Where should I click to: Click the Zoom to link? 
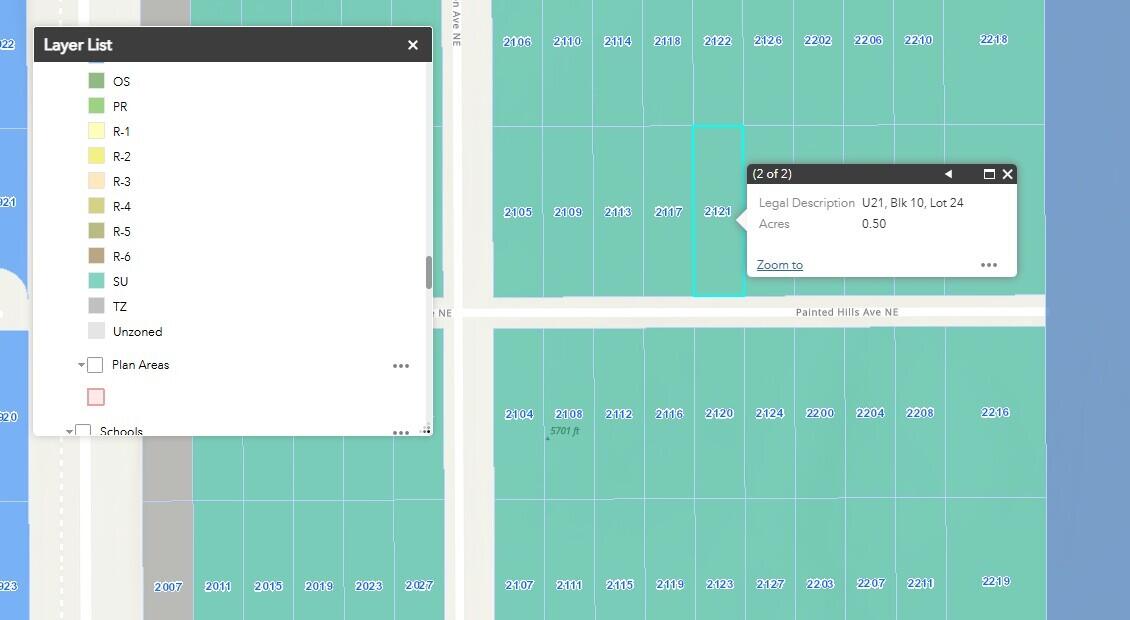pyautogui.click(x=779, y=265)
